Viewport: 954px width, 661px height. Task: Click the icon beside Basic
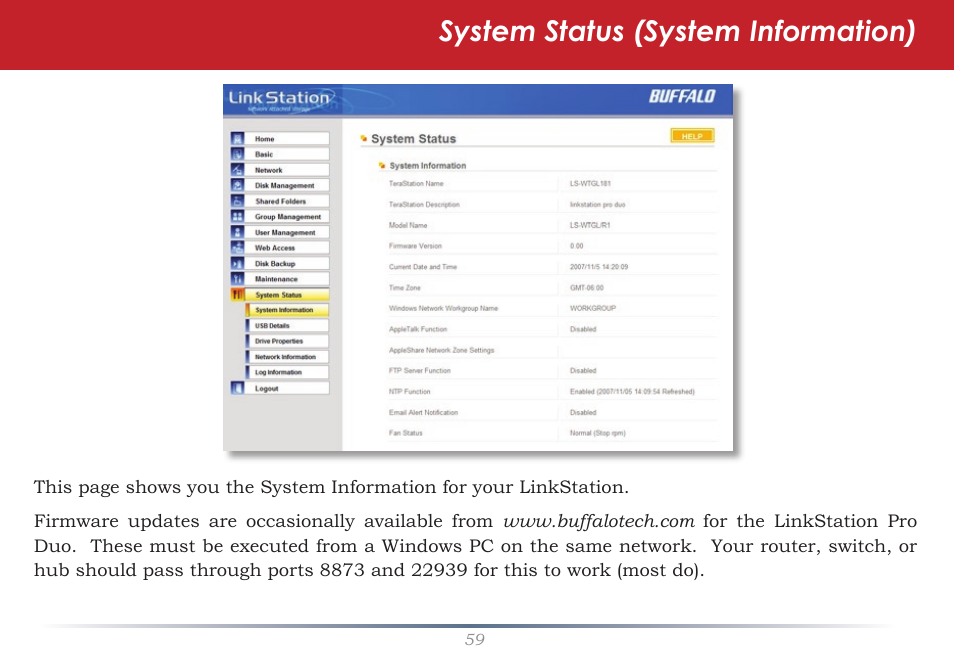(237, 154)
